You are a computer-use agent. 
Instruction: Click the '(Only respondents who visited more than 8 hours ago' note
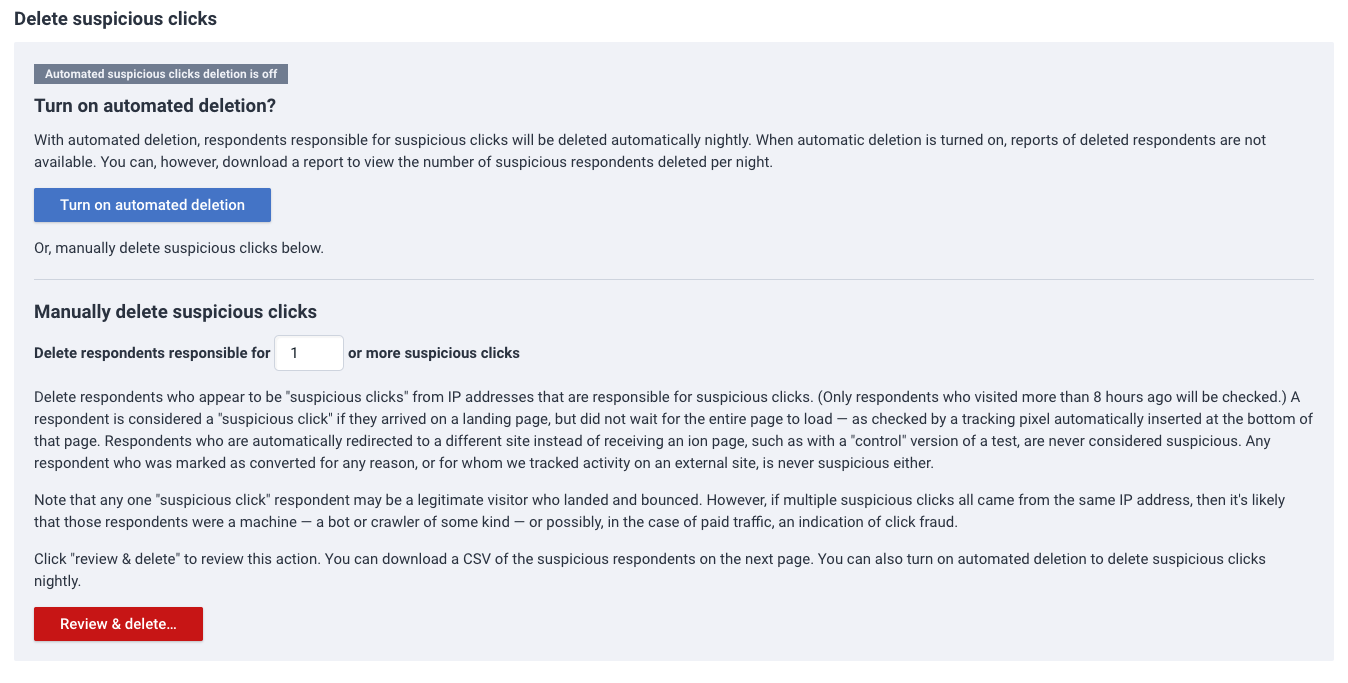(993, 398)
